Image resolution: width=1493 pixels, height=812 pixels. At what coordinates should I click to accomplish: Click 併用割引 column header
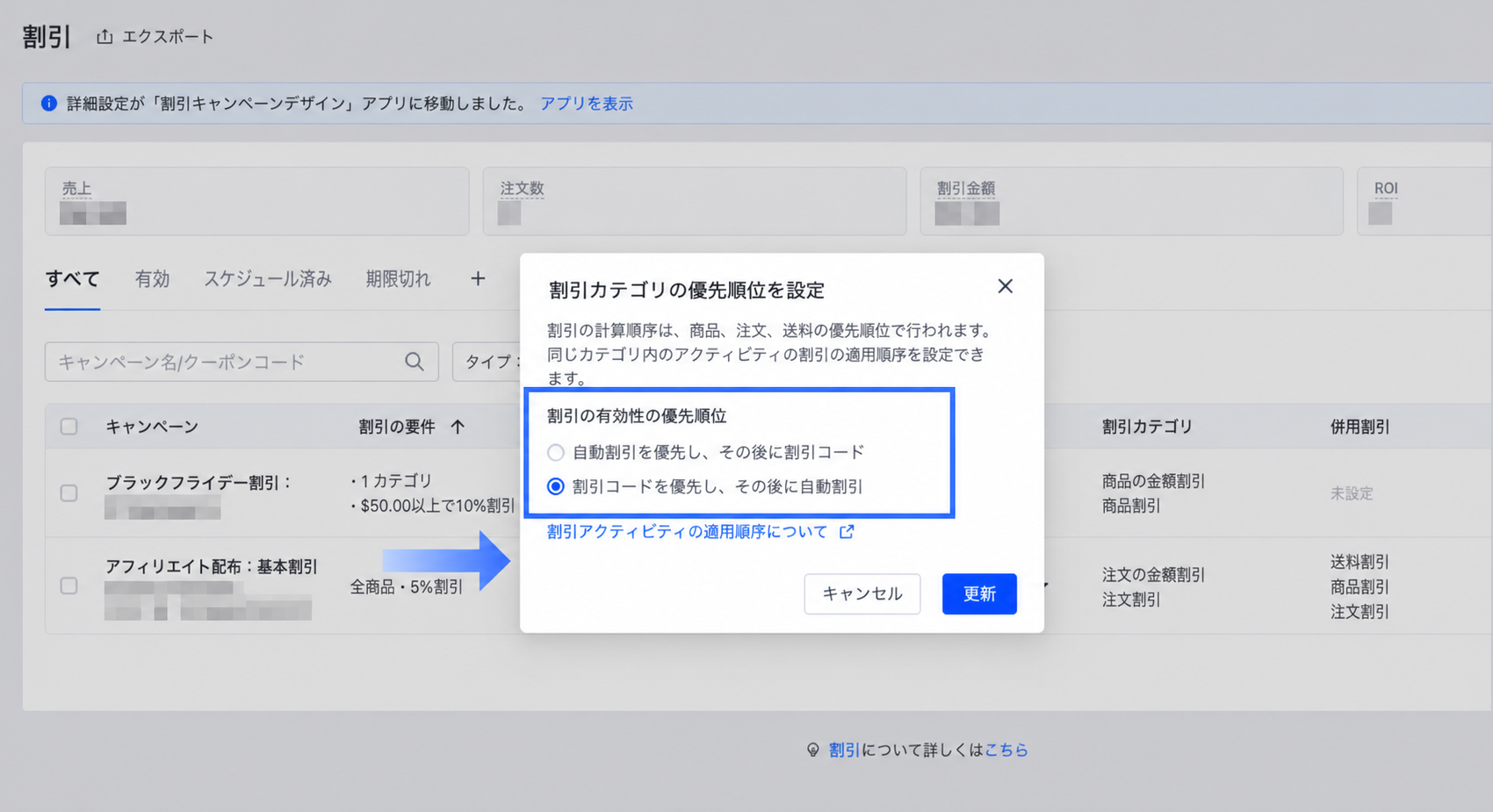[x=1360, y=427]
